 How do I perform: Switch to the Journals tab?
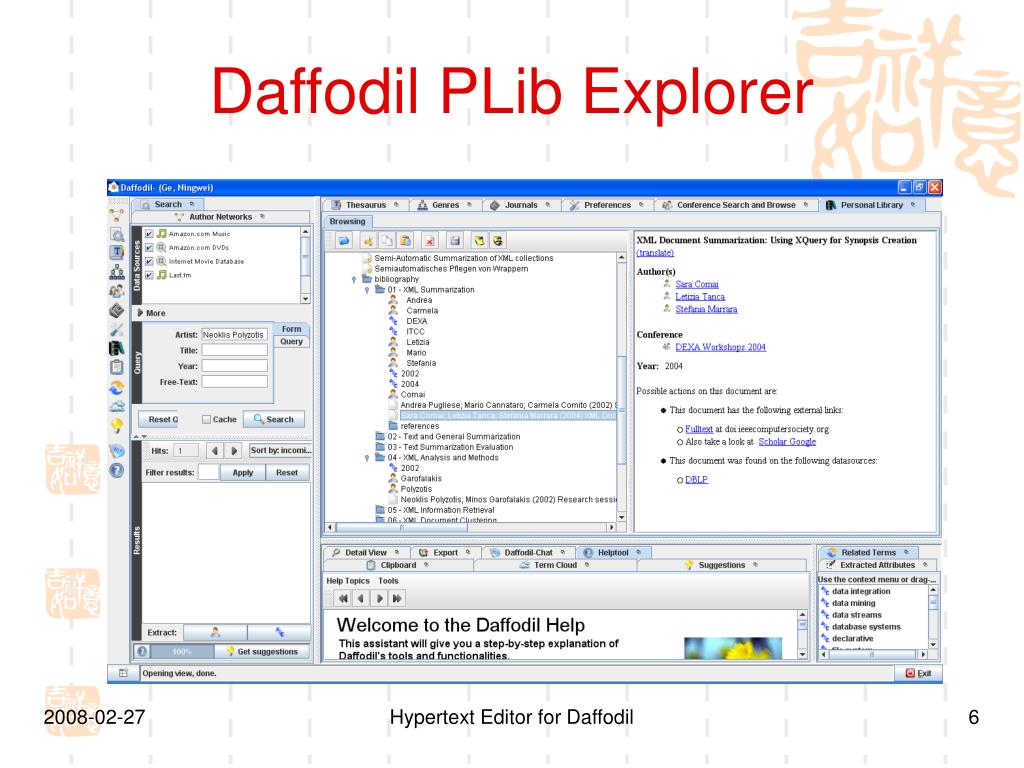pos(520,205)
